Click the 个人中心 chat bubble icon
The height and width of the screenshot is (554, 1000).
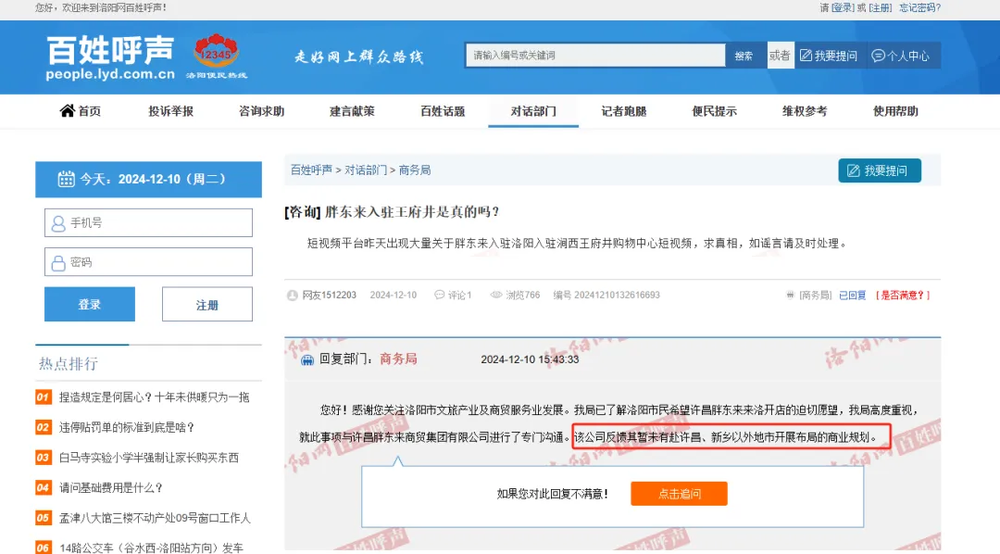[x=878, y=56]
